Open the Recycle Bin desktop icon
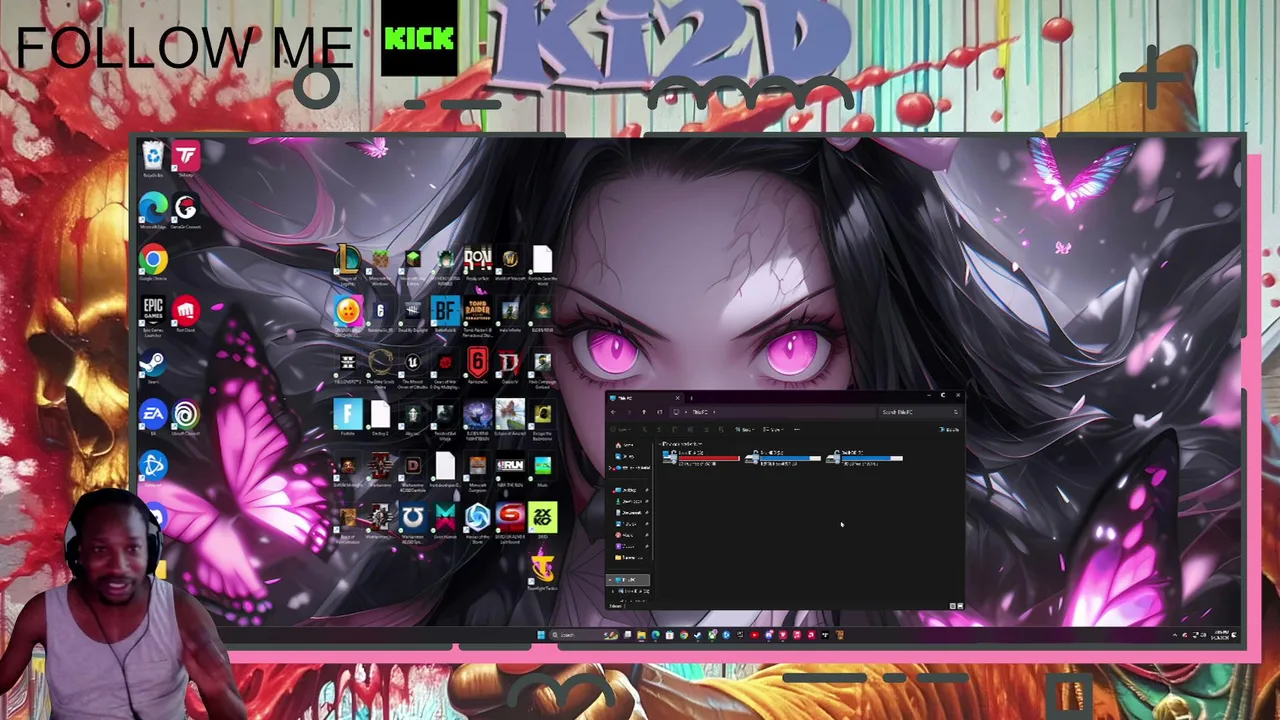Viewport: 1280px width, 720px height. tap(153, 158)
